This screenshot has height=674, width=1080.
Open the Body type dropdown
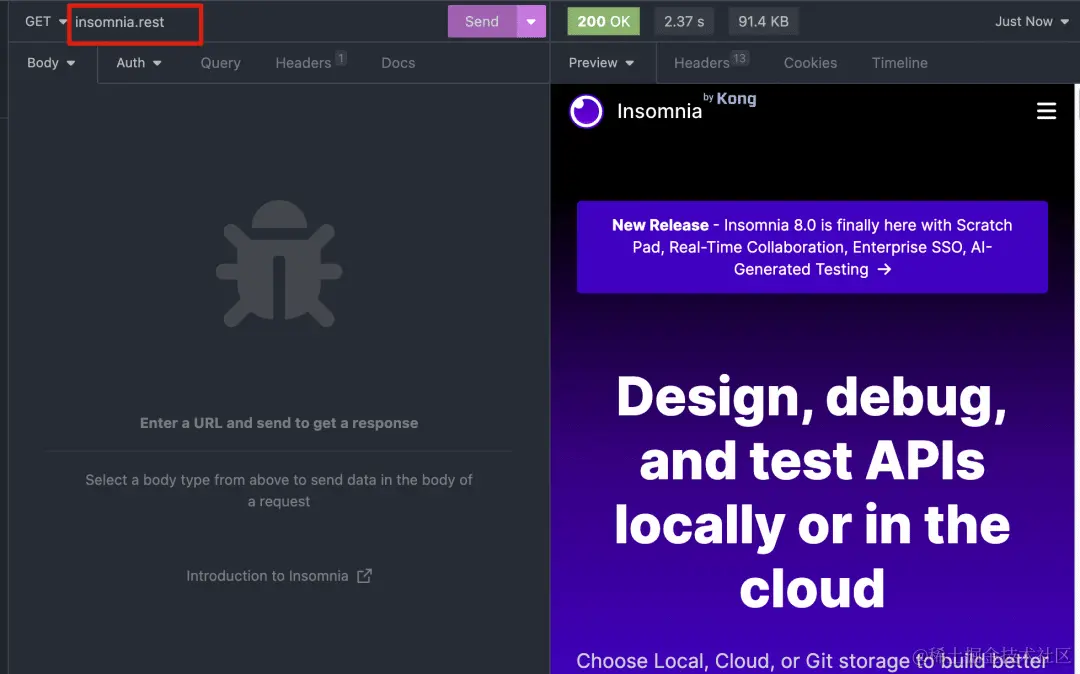click(x=51, y=63)
